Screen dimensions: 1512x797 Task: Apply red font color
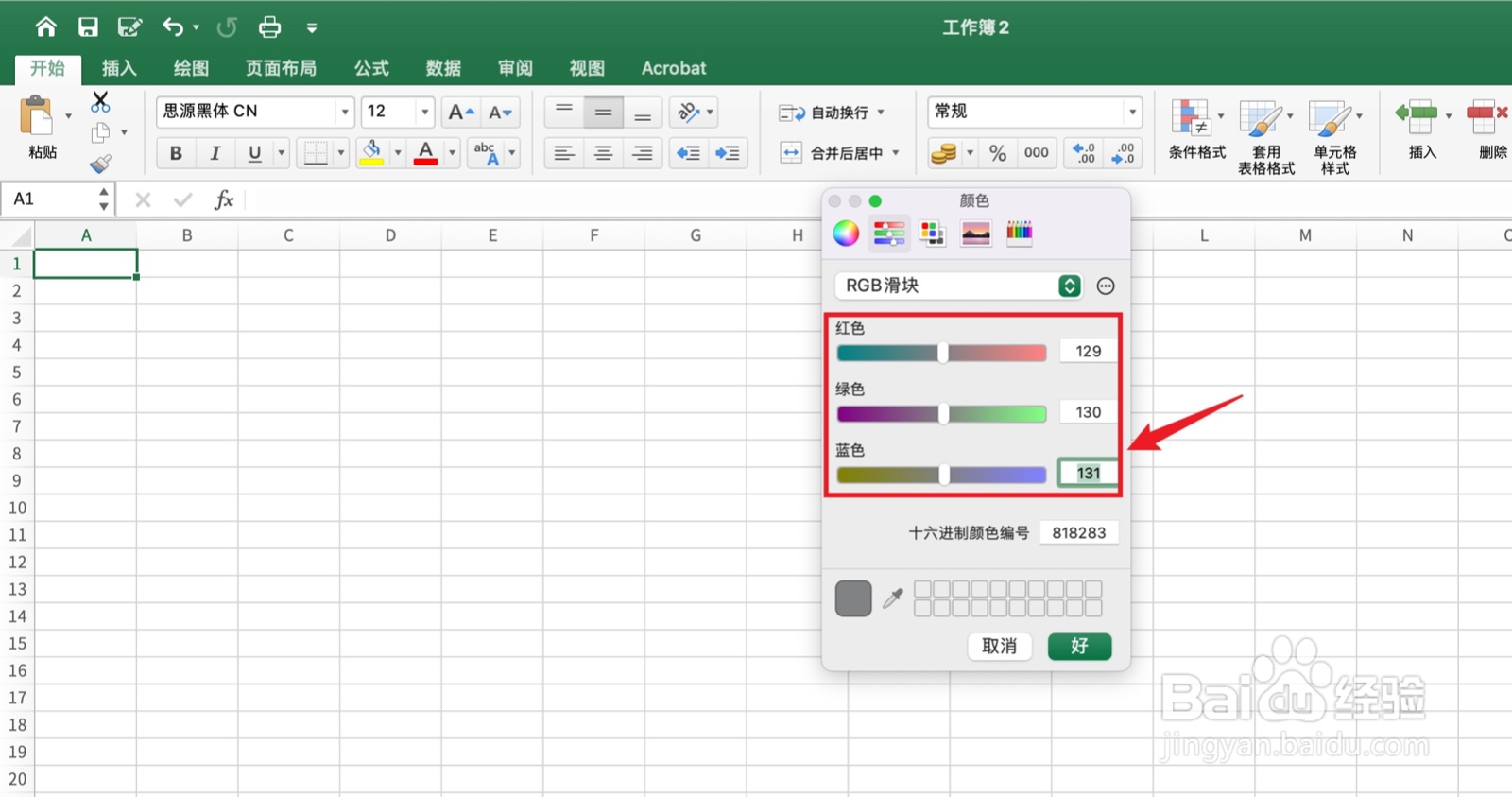pyautogui.click(x=426, y=153)
